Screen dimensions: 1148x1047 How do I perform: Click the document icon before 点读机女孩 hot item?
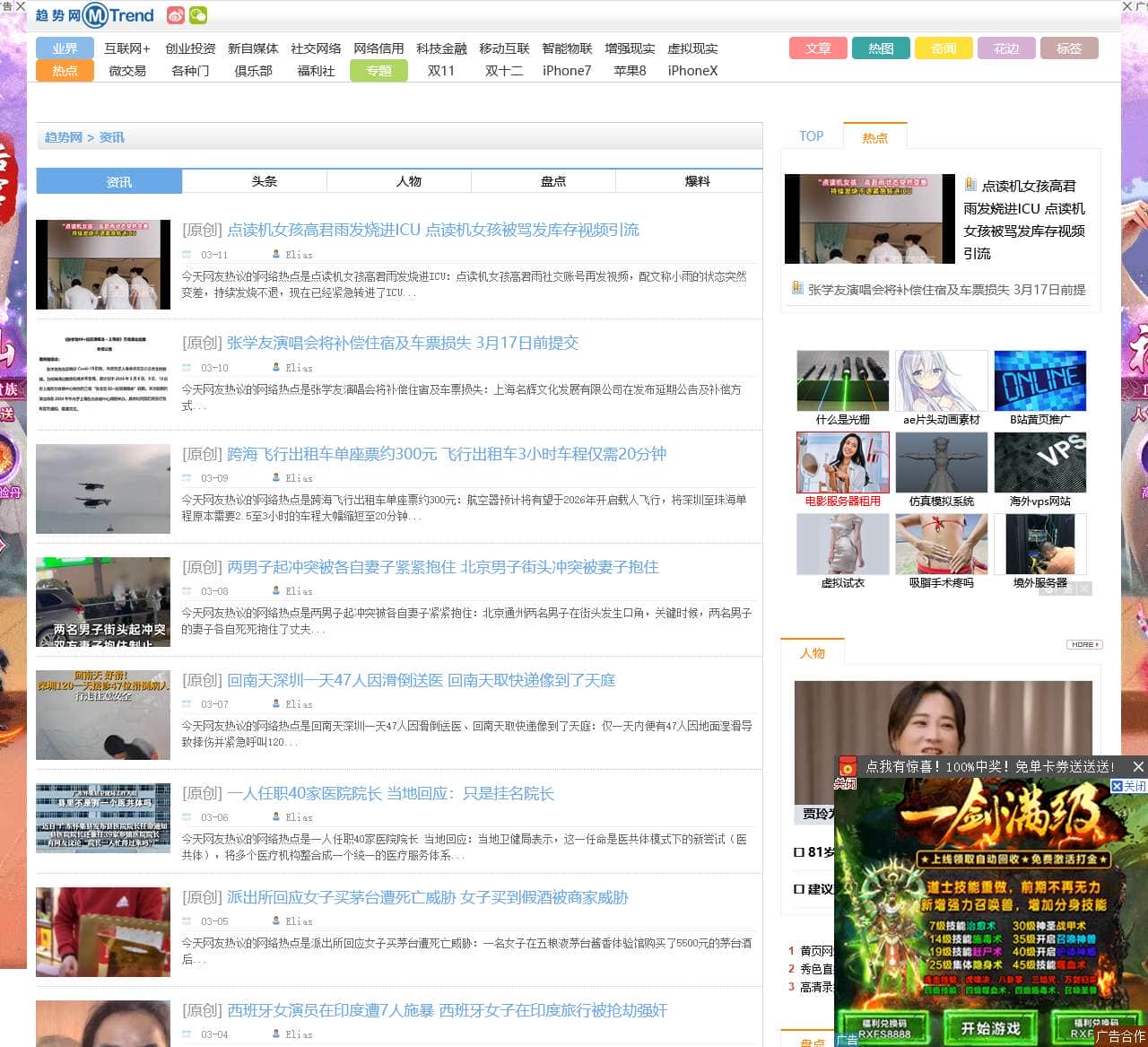click(x=970, y=185)
